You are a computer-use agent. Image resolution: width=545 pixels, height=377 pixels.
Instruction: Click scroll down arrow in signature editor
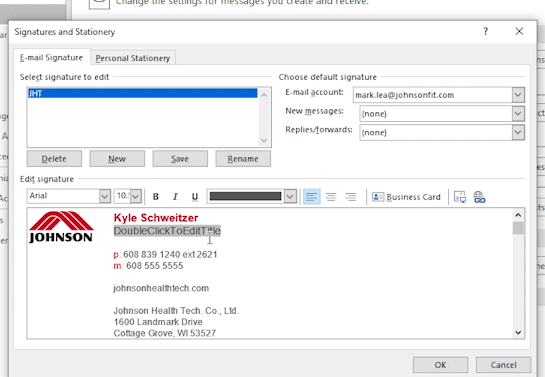tap(518, 333)
